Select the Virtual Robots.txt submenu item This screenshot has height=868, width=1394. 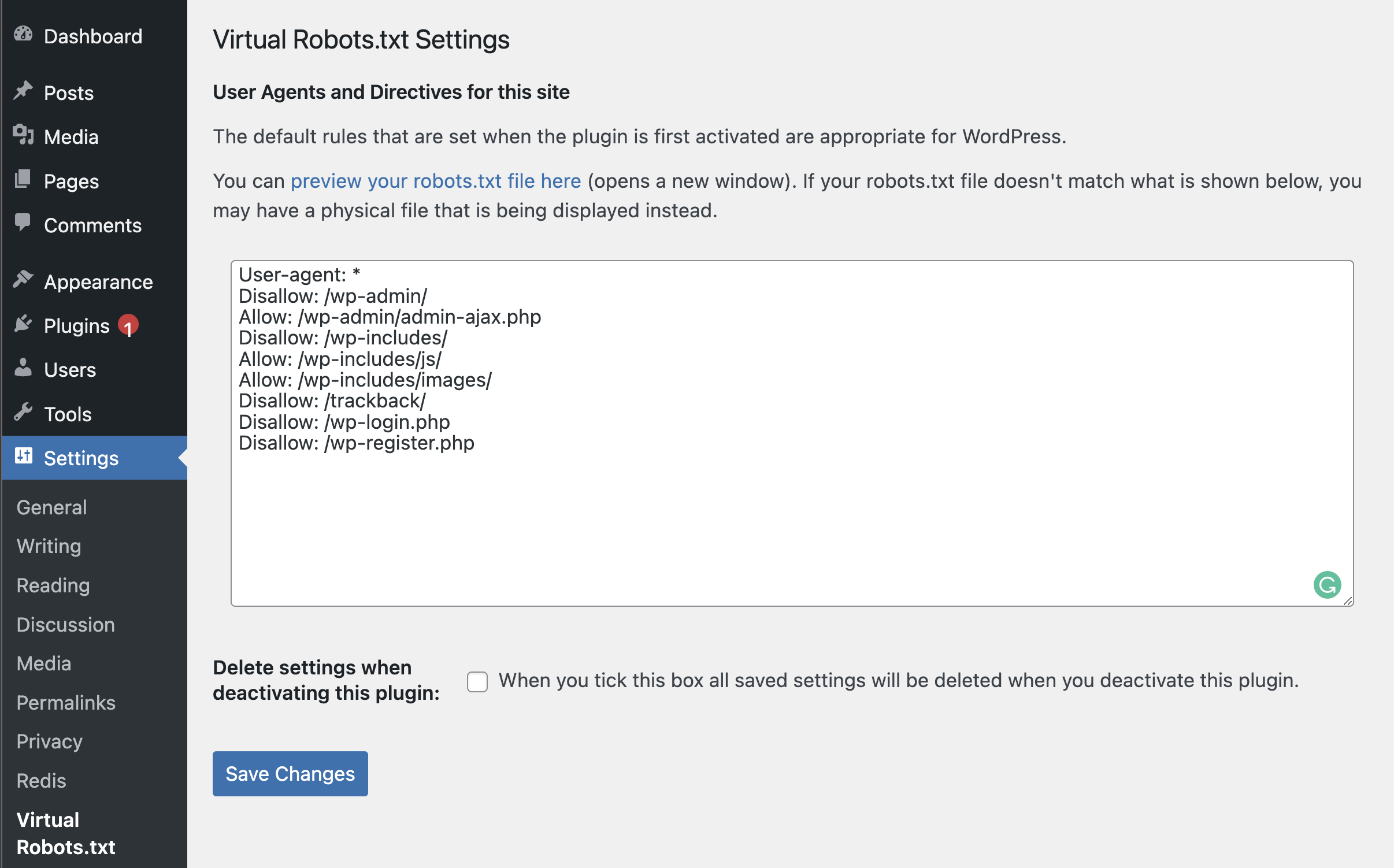66,833
